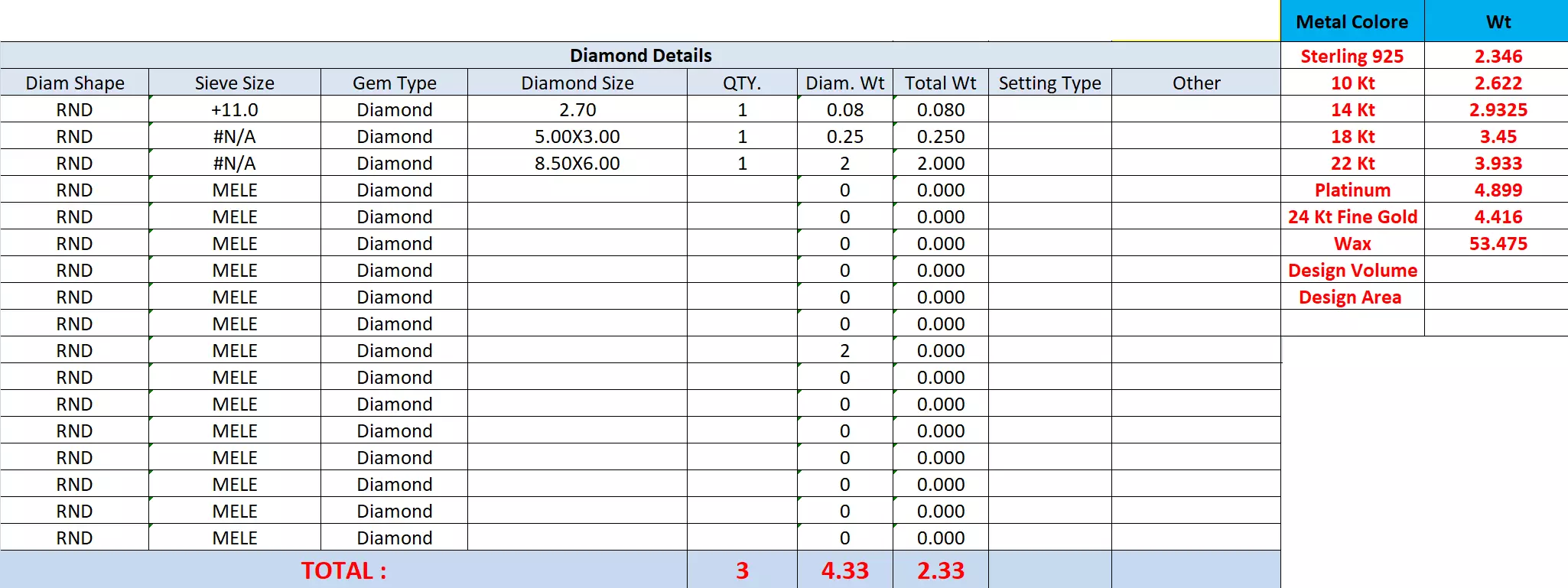Screen dimensions: 1568x588
Task: Select the 0.080 total weight cell
Action: 941,109
